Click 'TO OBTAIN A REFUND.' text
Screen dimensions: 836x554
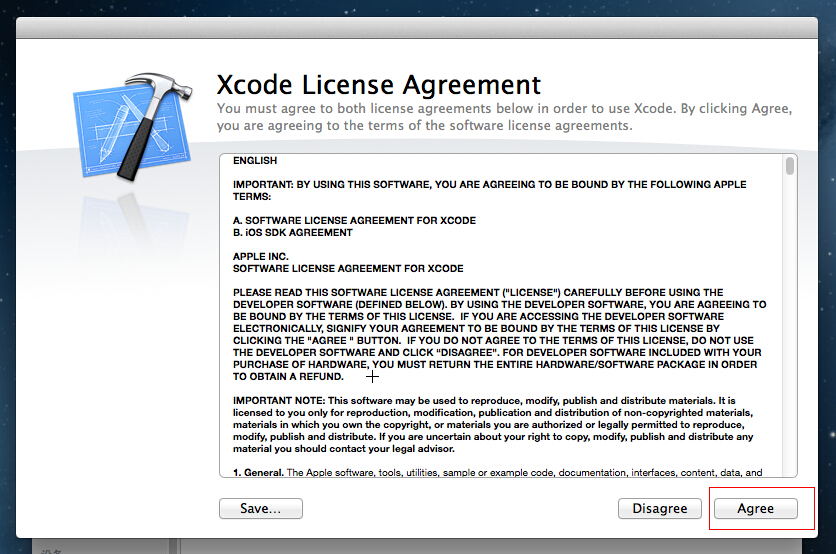coord(288,376)
